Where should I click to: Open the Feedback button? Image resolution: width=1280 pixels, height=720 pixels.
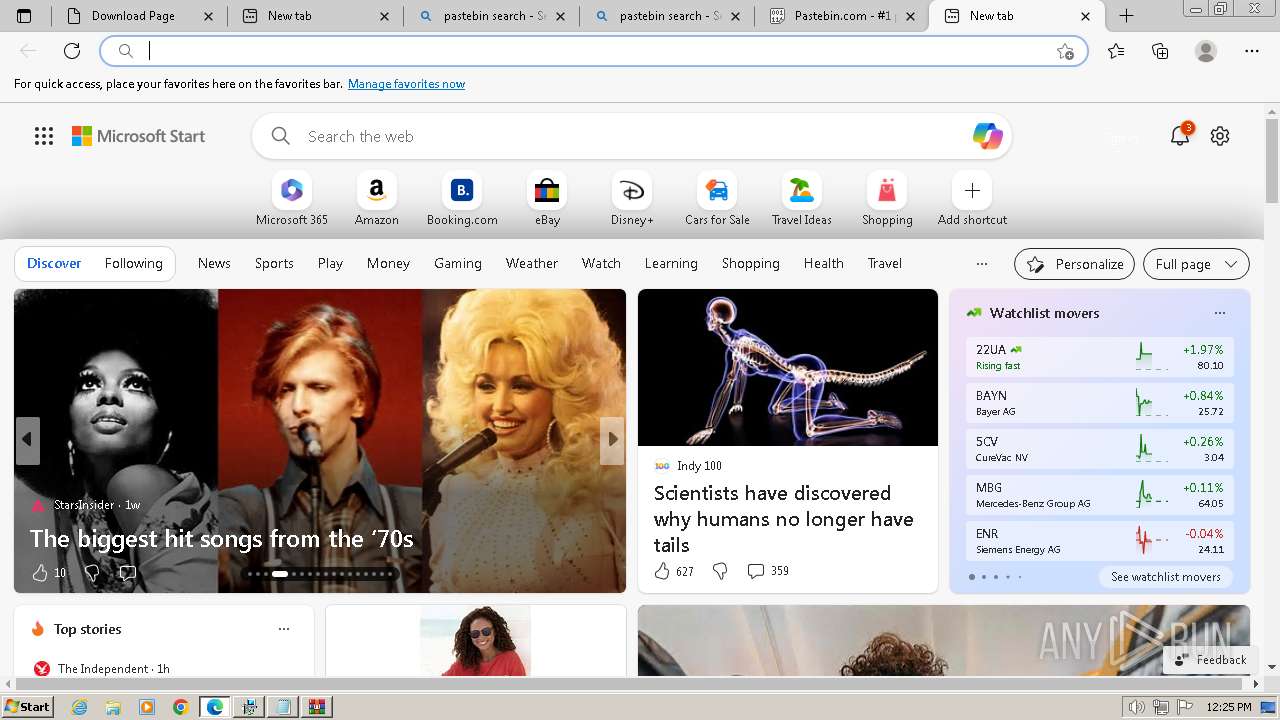[1210, 660]
